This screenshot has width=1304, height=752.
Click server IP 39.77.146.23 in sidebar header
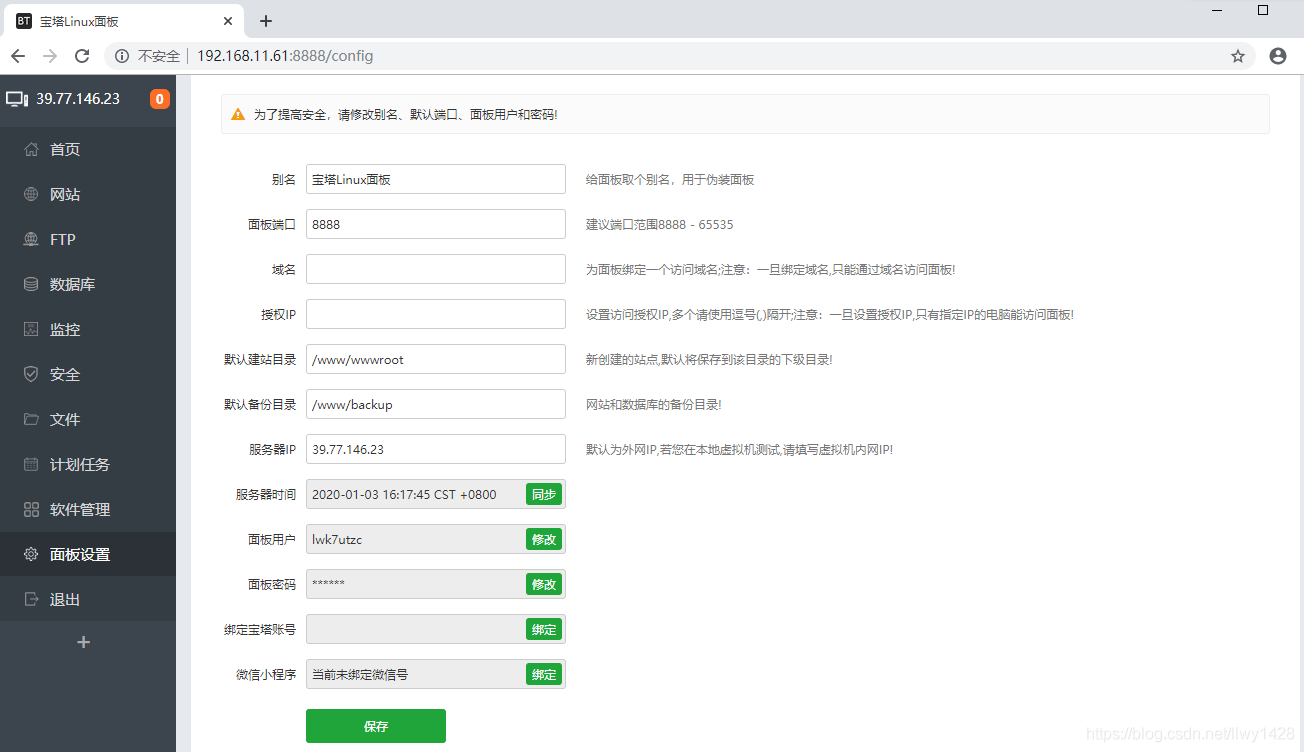78,99
